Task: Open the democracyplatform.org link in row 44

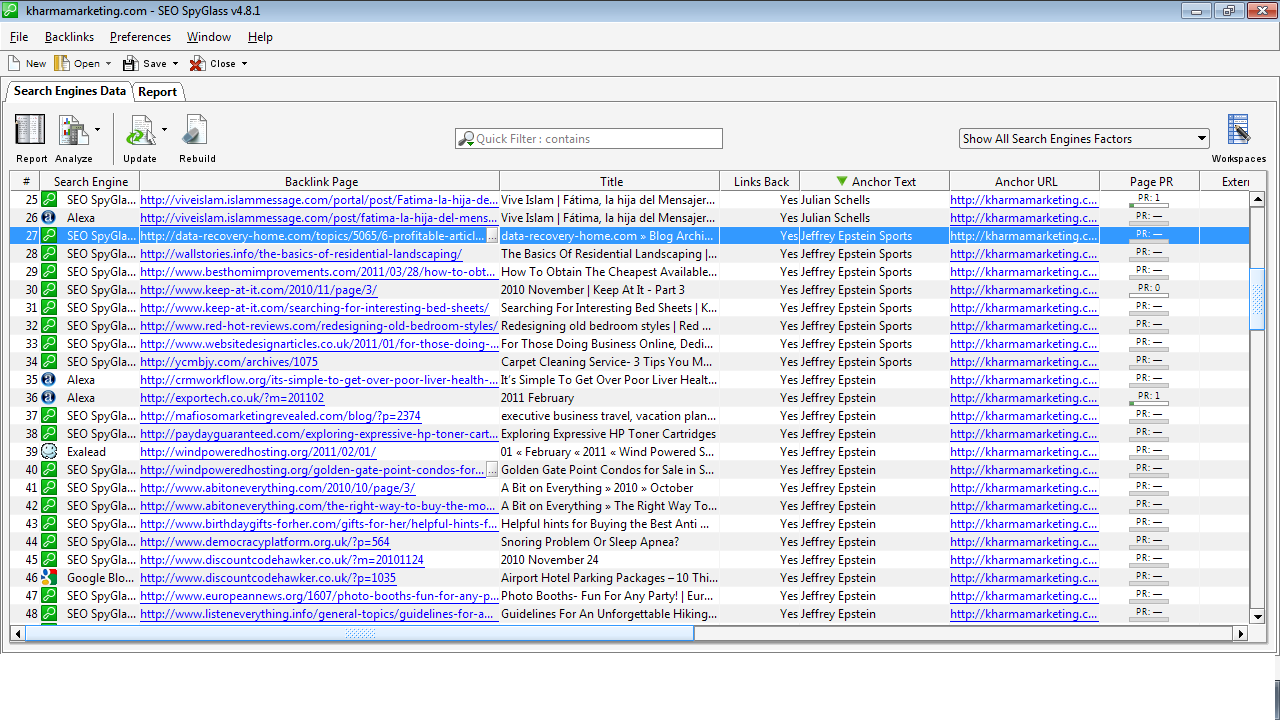Action: [265, 542]
